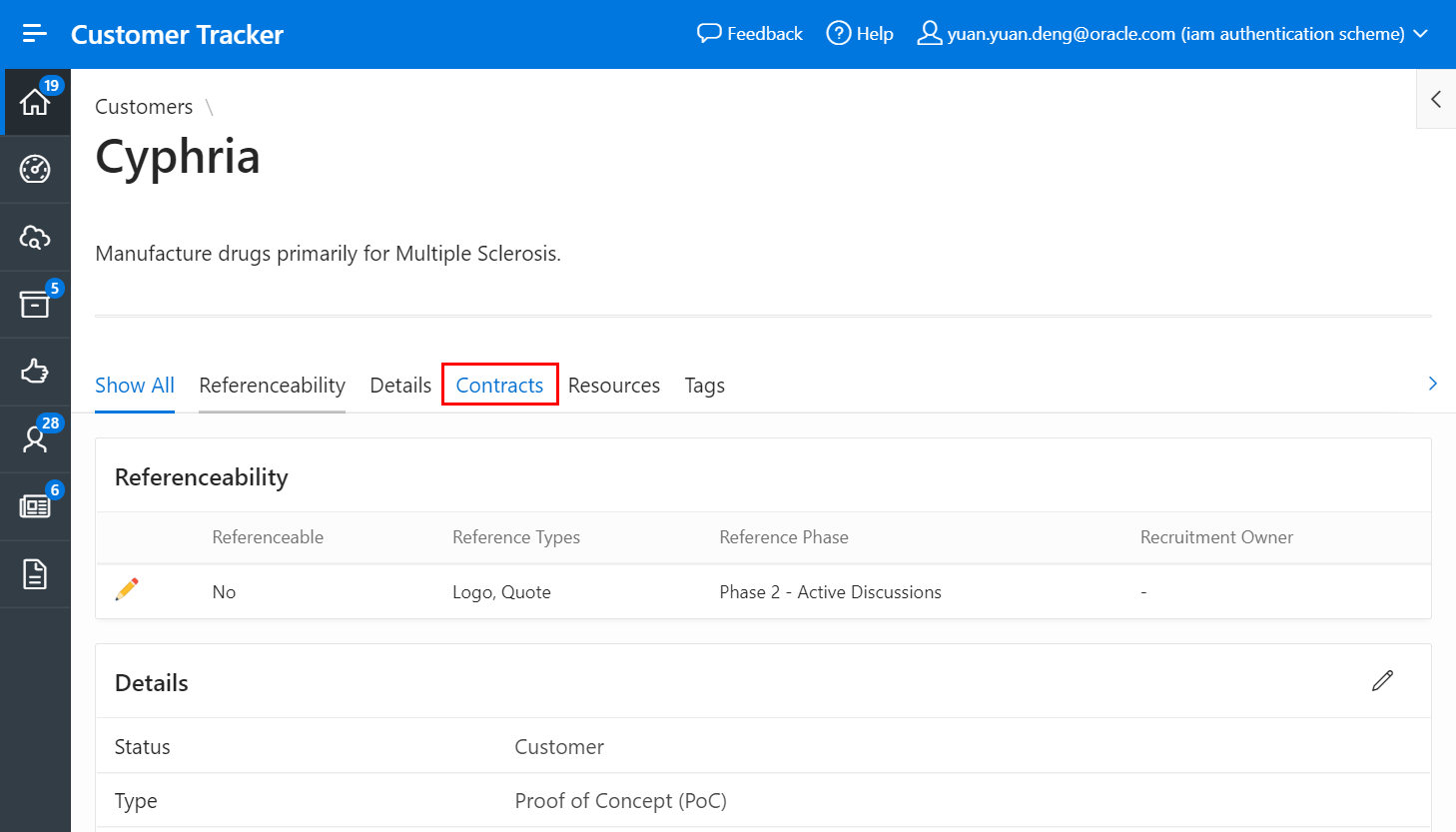Switch to the Contracts tab
The width and height of the screenshot is (1456, 832).
pyautogui.click(x=499, y=386)
